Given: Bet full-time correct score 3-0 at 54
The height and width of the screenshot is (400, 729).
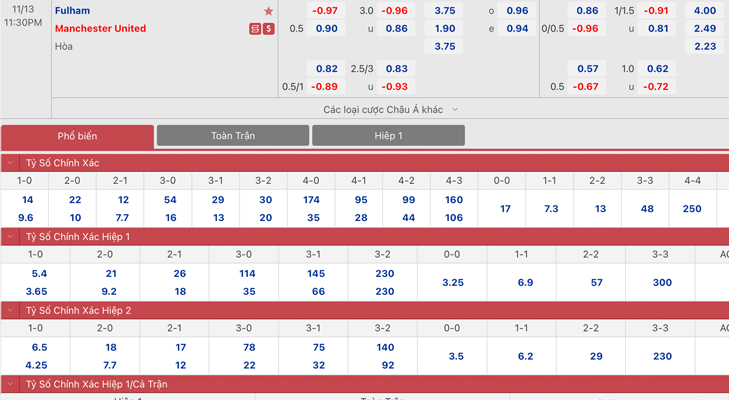Looking at the screenshot, I should point(170,200).
